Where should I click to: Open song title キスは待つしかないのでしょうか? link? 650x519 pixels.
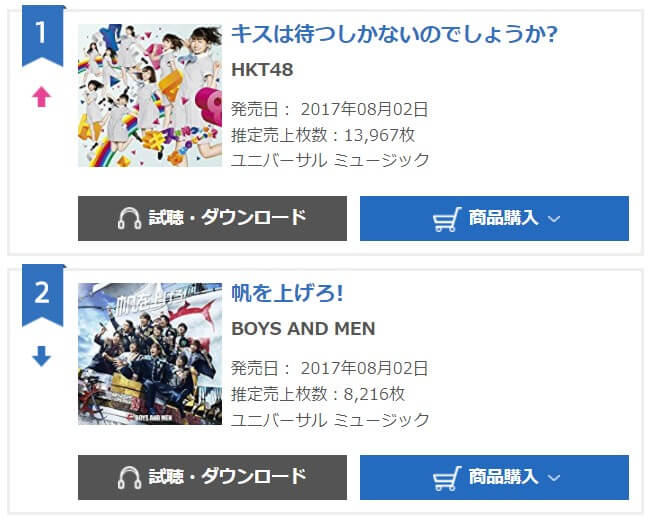(394, 34)
